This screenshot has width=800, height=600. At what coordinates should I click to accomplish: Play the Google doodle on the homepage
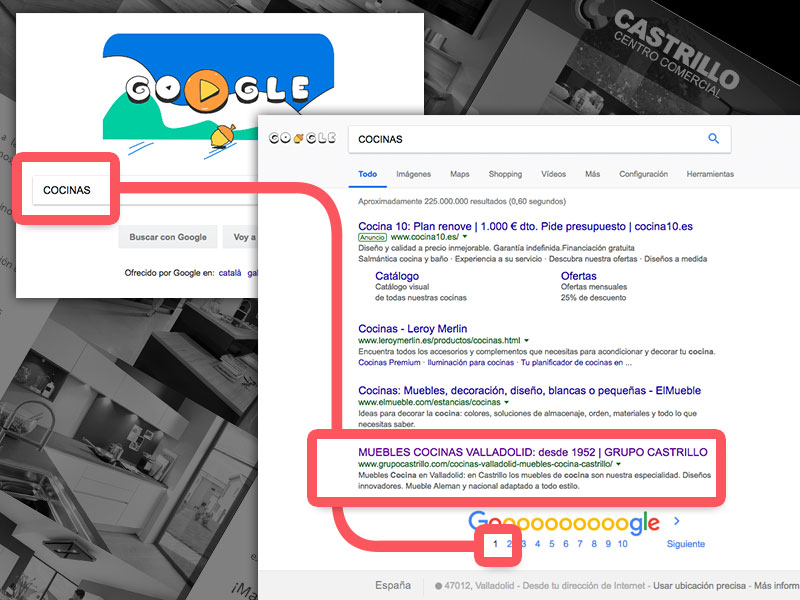pyautogui.click(x=205, y=91)
